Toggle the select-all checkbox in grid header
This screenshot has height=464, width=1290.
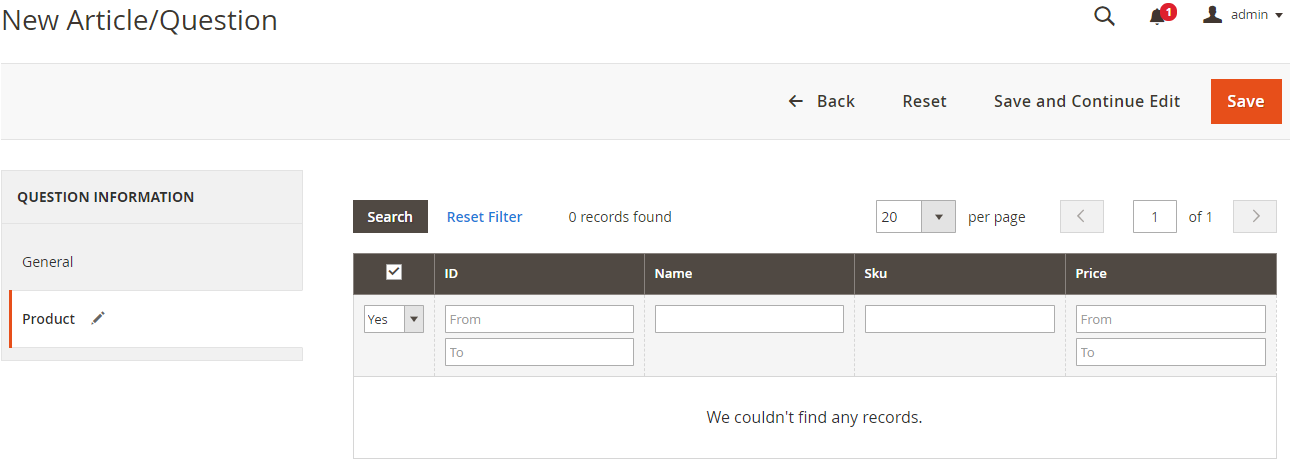(394, 272)
